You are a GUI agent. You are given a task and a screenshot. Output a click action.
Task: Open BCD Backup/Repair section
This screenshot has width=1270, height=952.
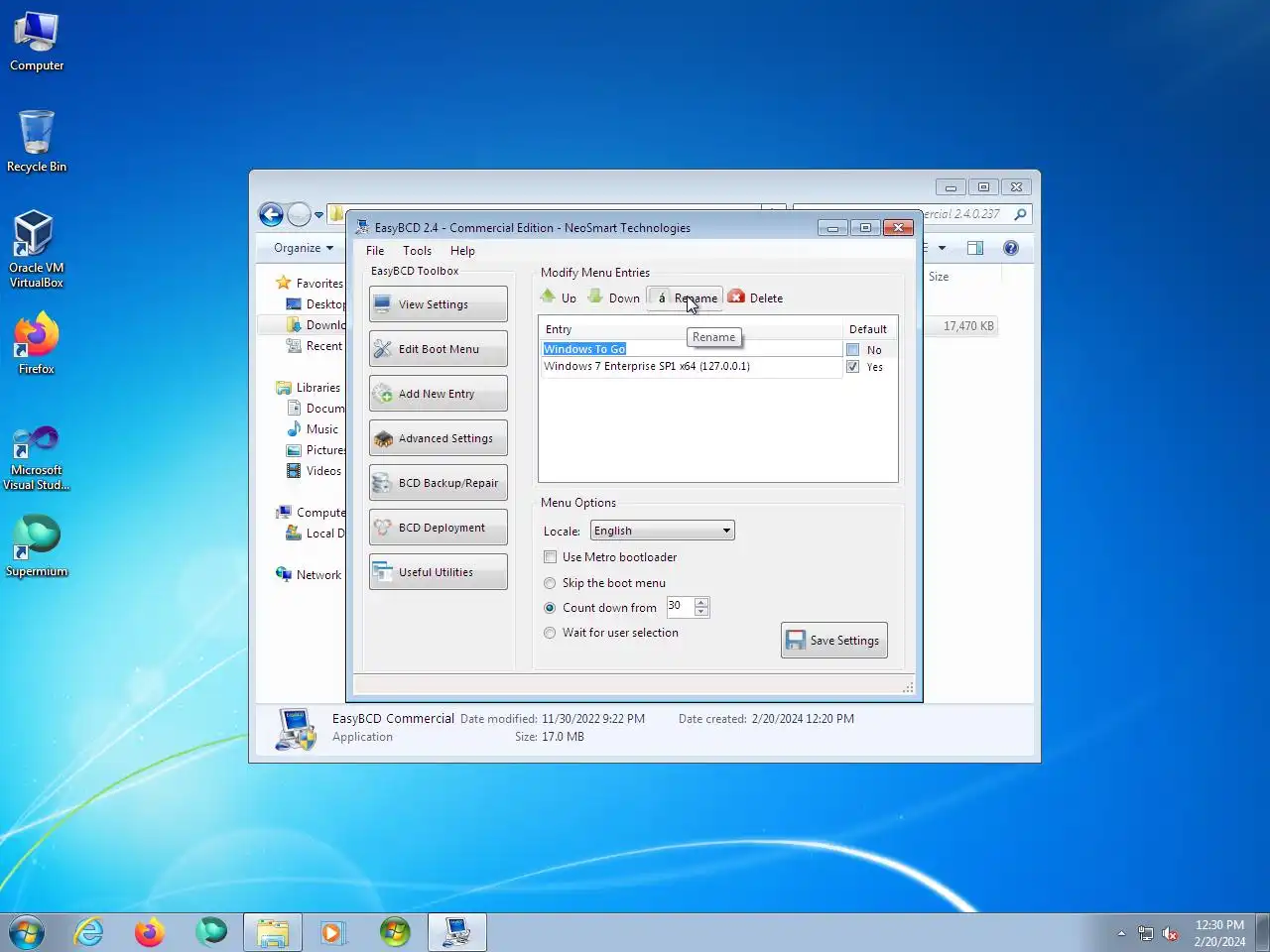(438, 483)
